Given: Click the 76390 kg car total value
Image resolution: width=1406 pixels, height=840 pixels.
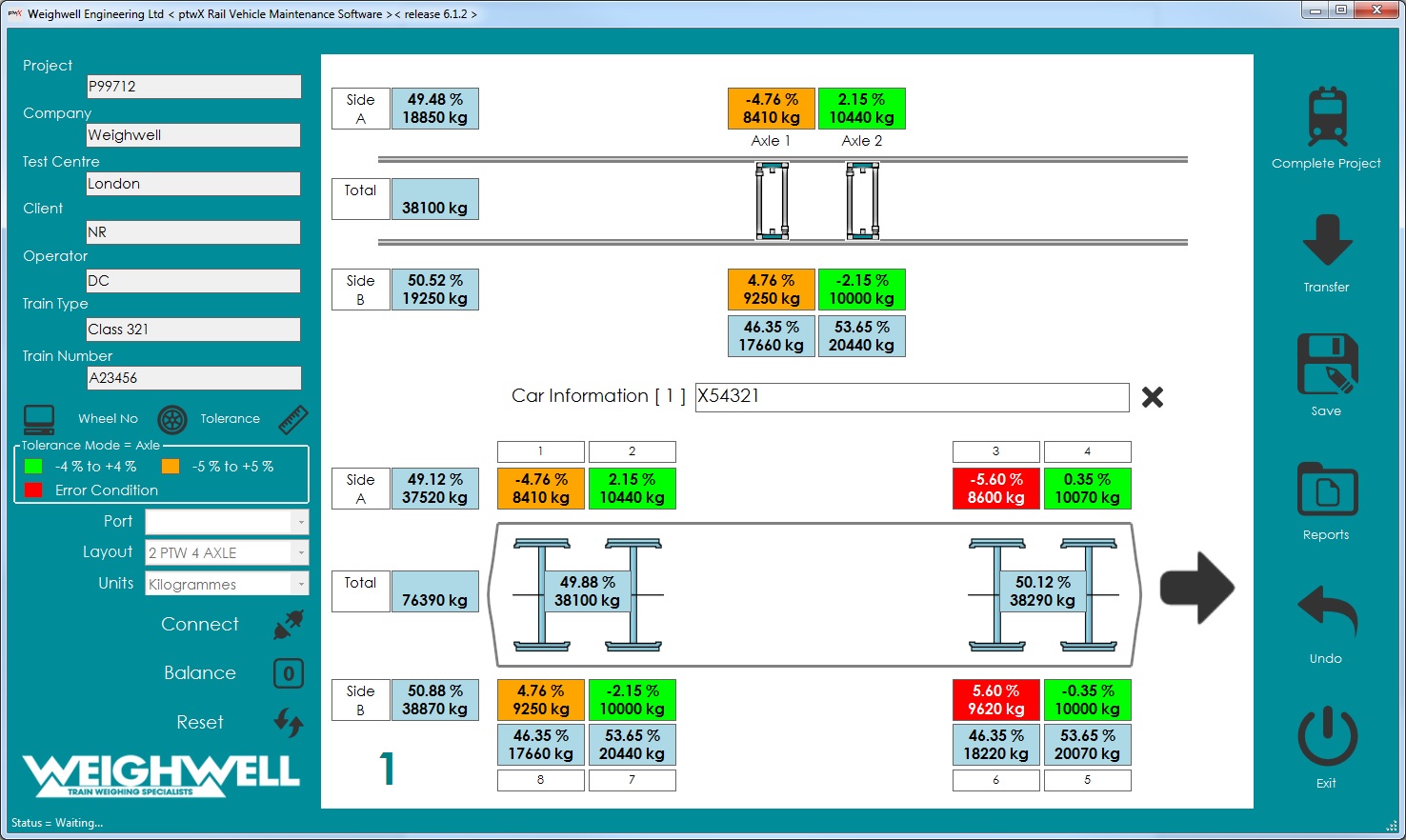Looking at the screenshot, I should 435,591.
